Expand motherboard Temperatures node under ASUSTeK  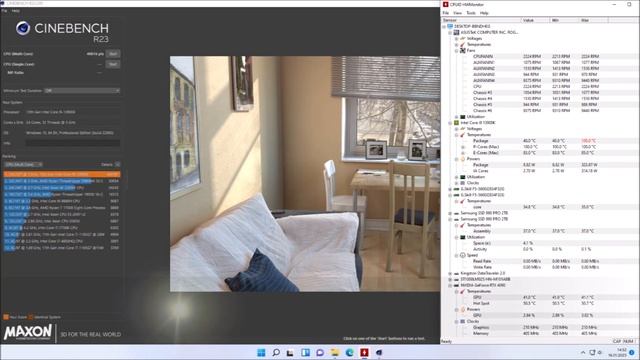456,44
